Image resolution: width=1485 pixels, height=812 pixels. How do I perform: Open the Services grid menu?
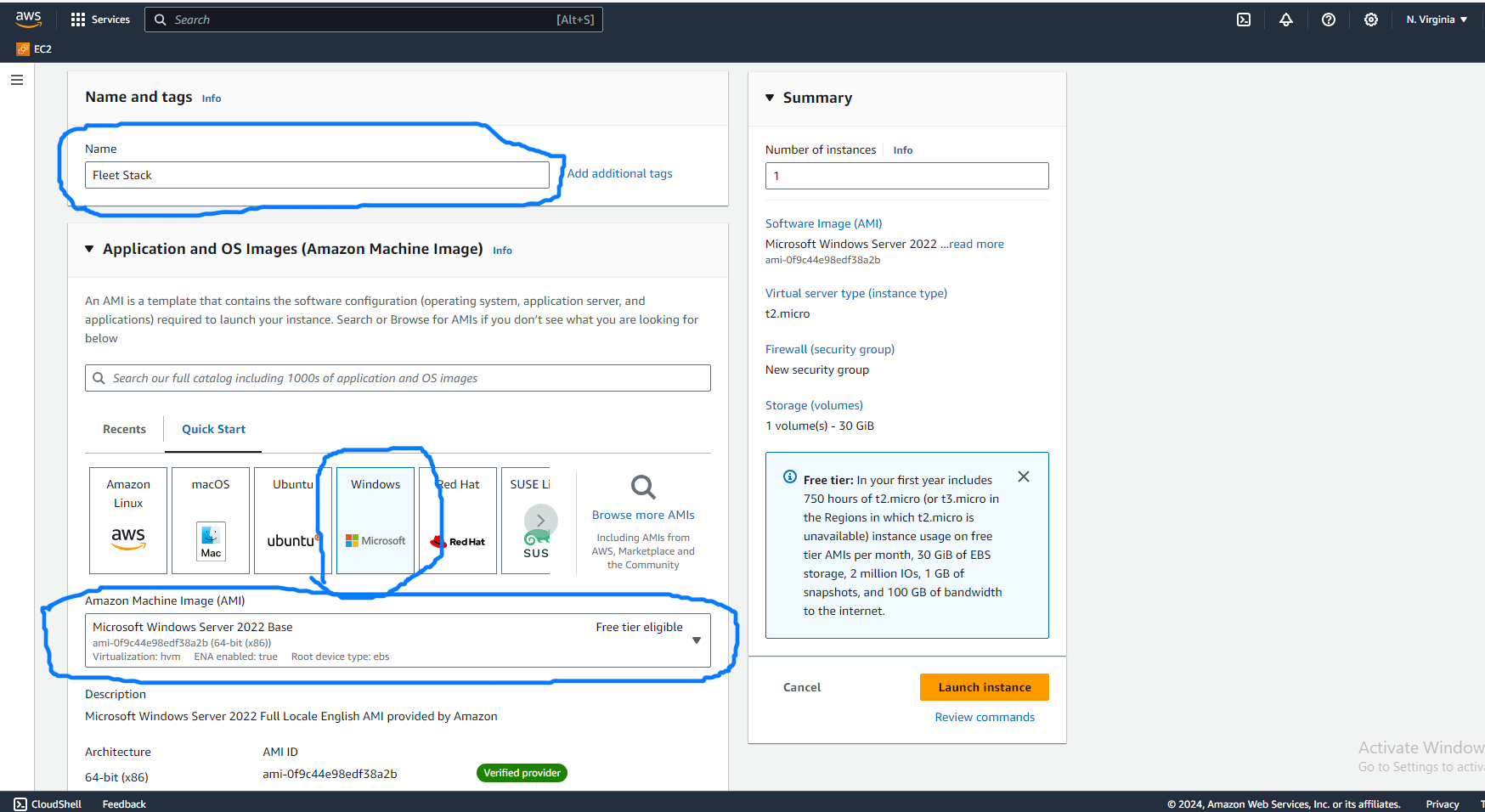coord(100,20)
